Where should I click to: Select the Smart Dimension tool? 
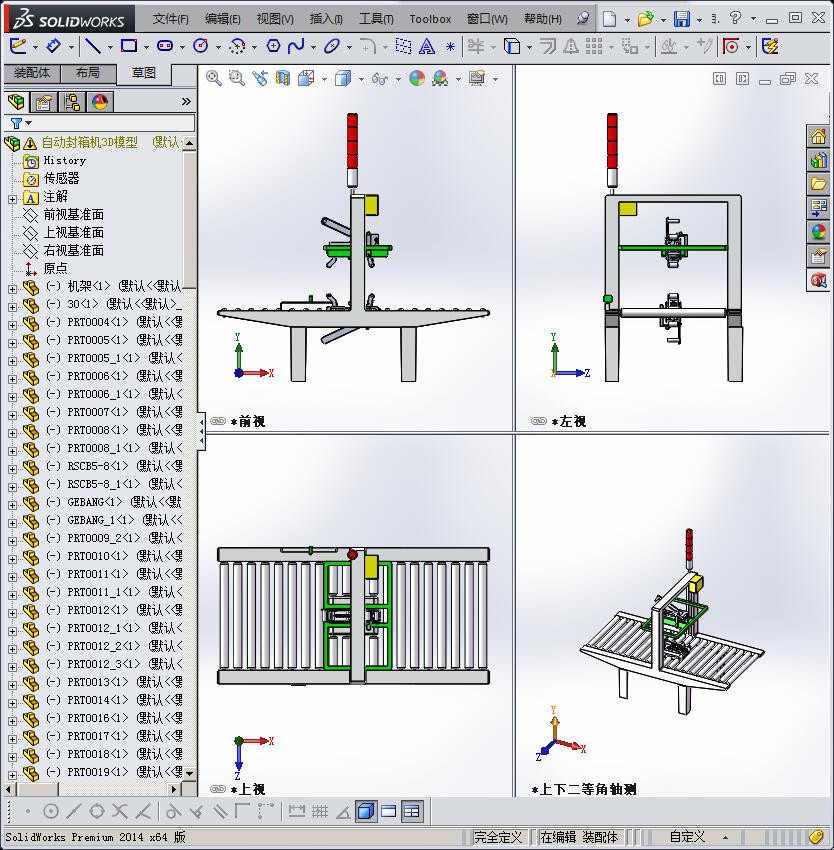(53, 46)
